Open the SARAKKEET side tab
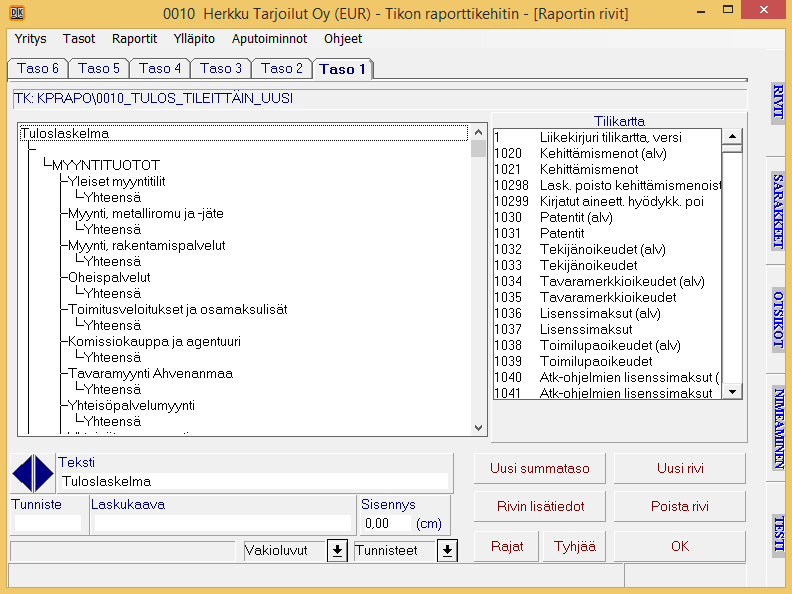792x594 pixels. 778,211
